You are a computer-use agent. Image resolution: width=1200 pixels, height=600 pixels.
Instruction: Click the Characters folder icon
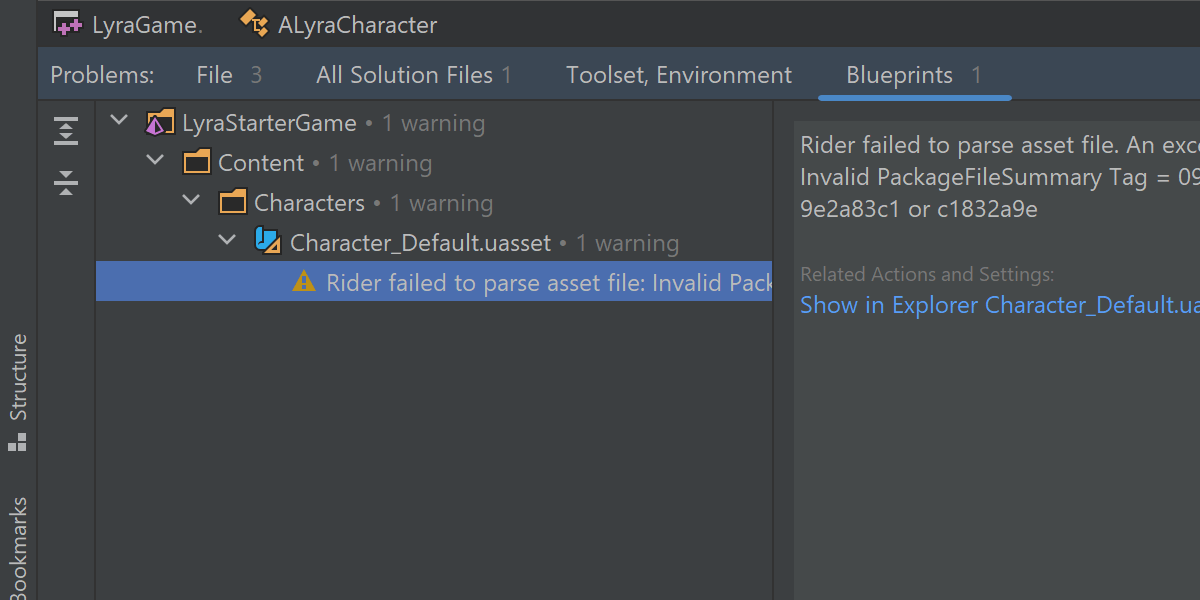point(233,203)
